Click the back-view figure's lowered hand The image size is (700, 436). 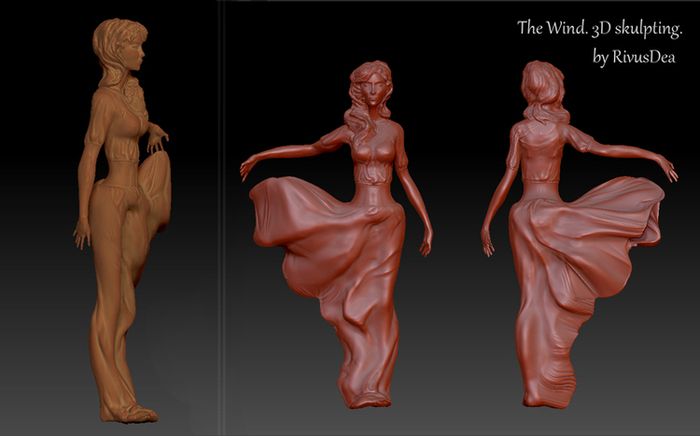pos(488,243)
